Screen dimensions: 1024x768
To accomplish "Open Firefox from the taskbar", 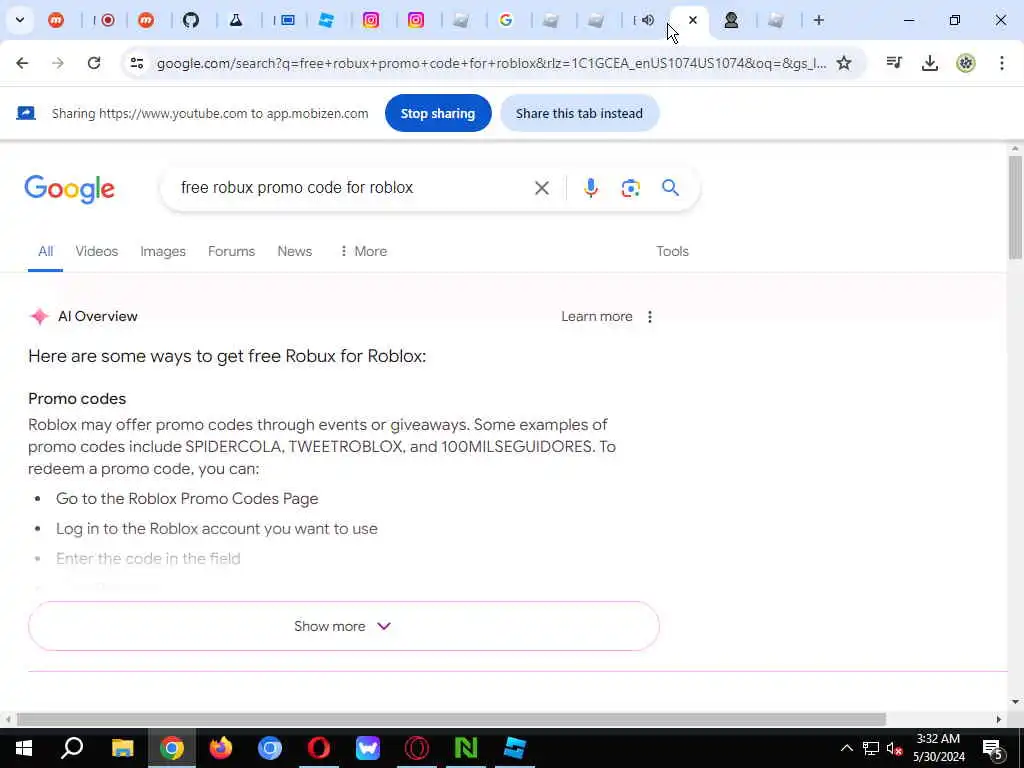I will [221, 748].
